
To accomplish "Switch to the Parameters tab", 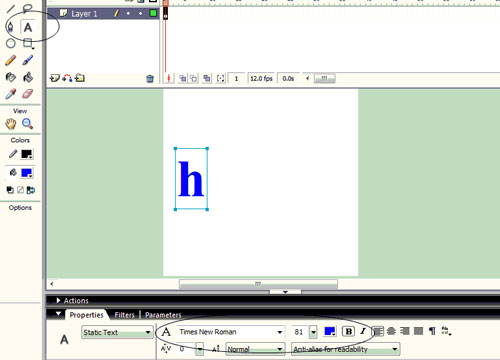I will click(x=163, y=315).
